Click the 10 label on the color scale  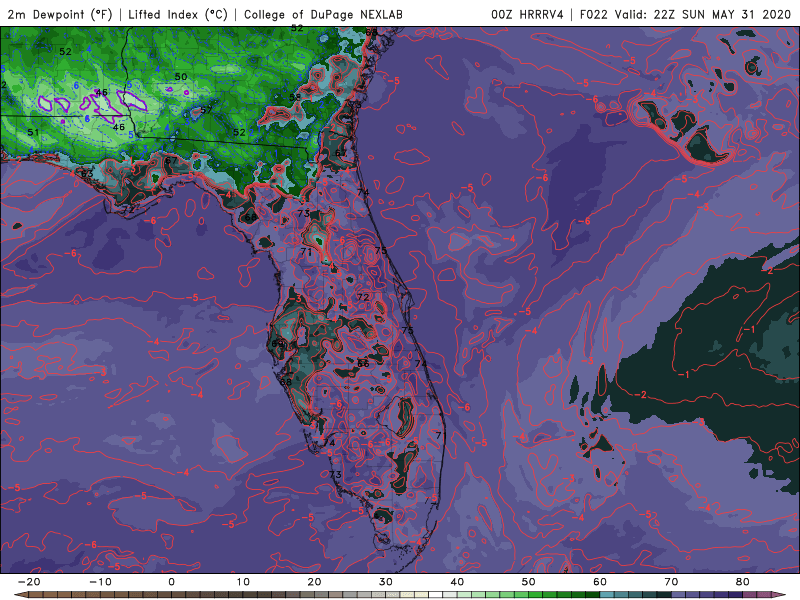click(x=243, y=582)
